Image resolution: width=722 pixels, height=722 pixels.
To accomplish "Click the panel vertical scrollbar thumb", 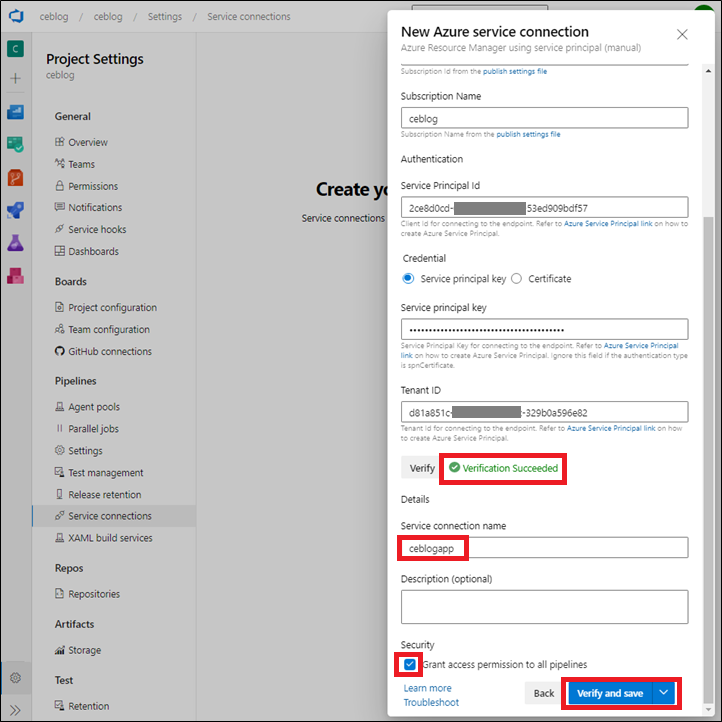I will tap(708, 458).
